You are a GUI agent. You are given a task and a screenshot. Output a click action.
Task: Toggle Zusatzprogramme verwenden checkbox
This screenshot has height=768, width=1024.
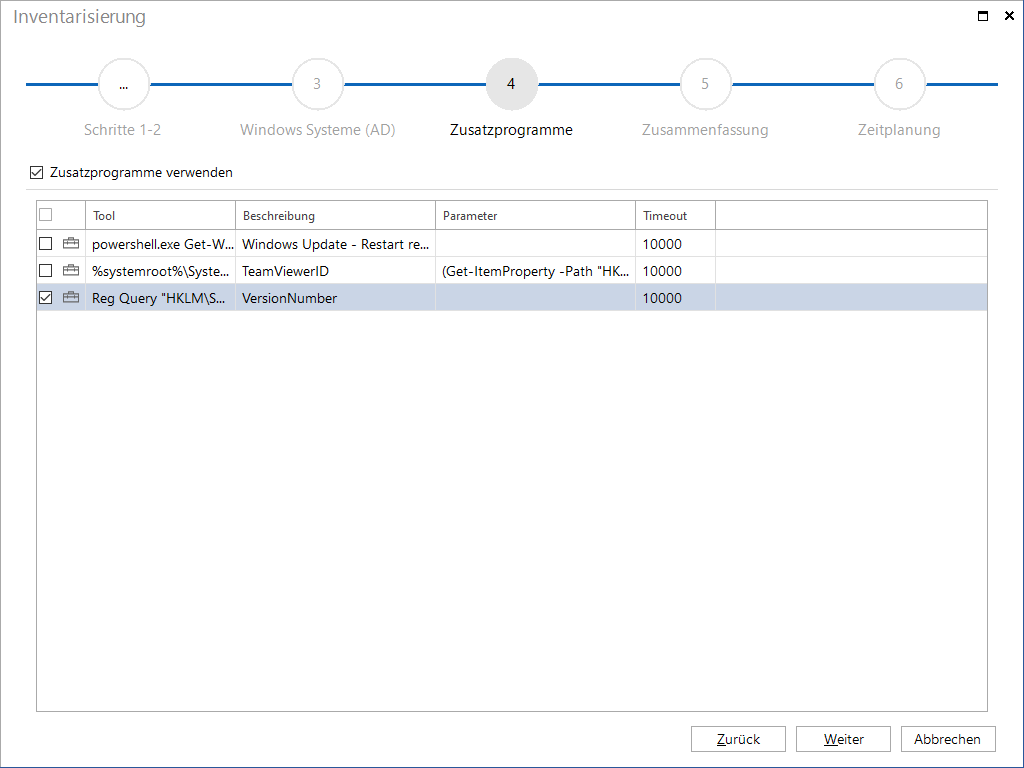37,172
